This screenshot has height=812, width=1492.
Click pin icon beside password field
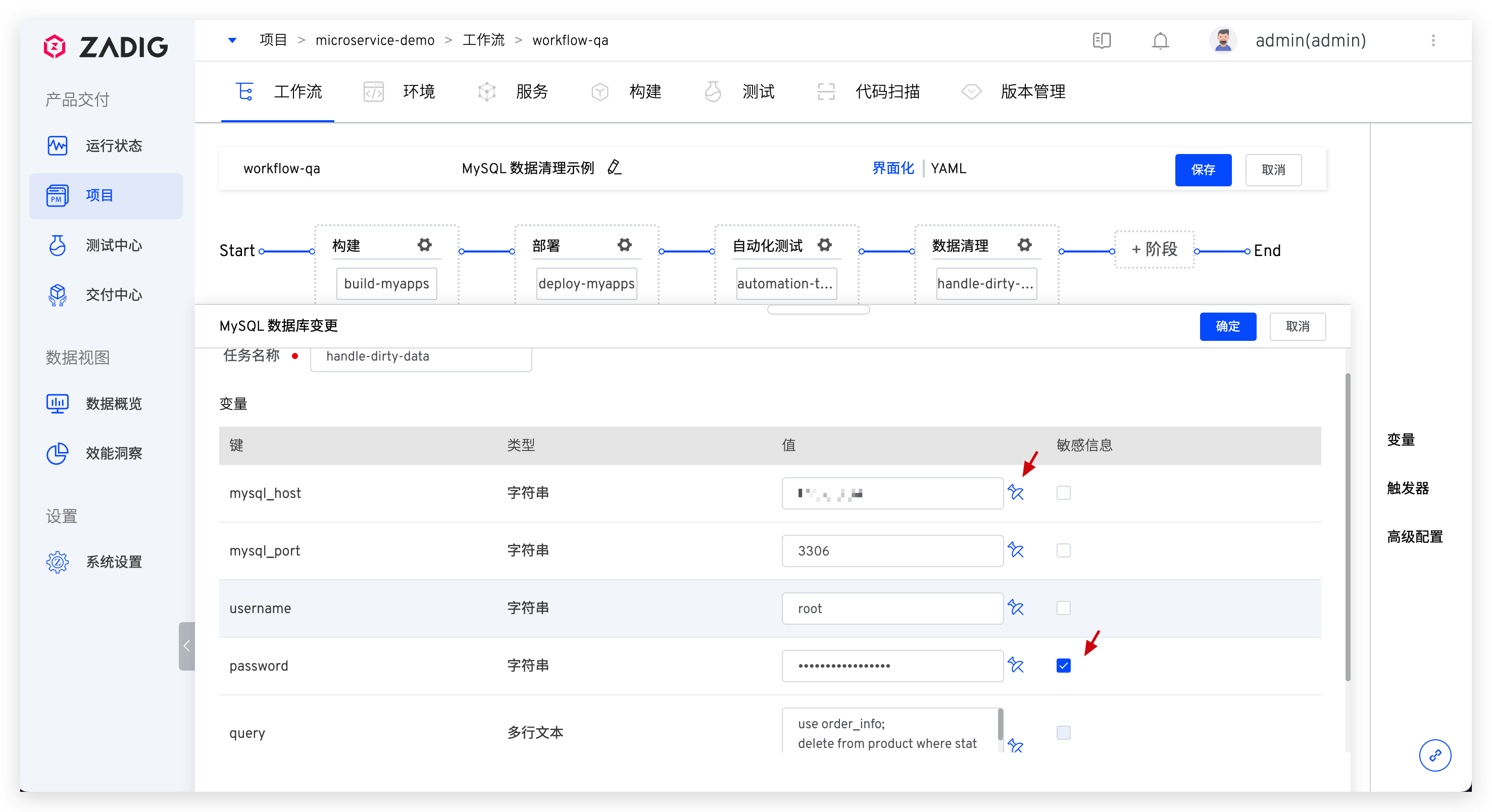[1015, 666]
